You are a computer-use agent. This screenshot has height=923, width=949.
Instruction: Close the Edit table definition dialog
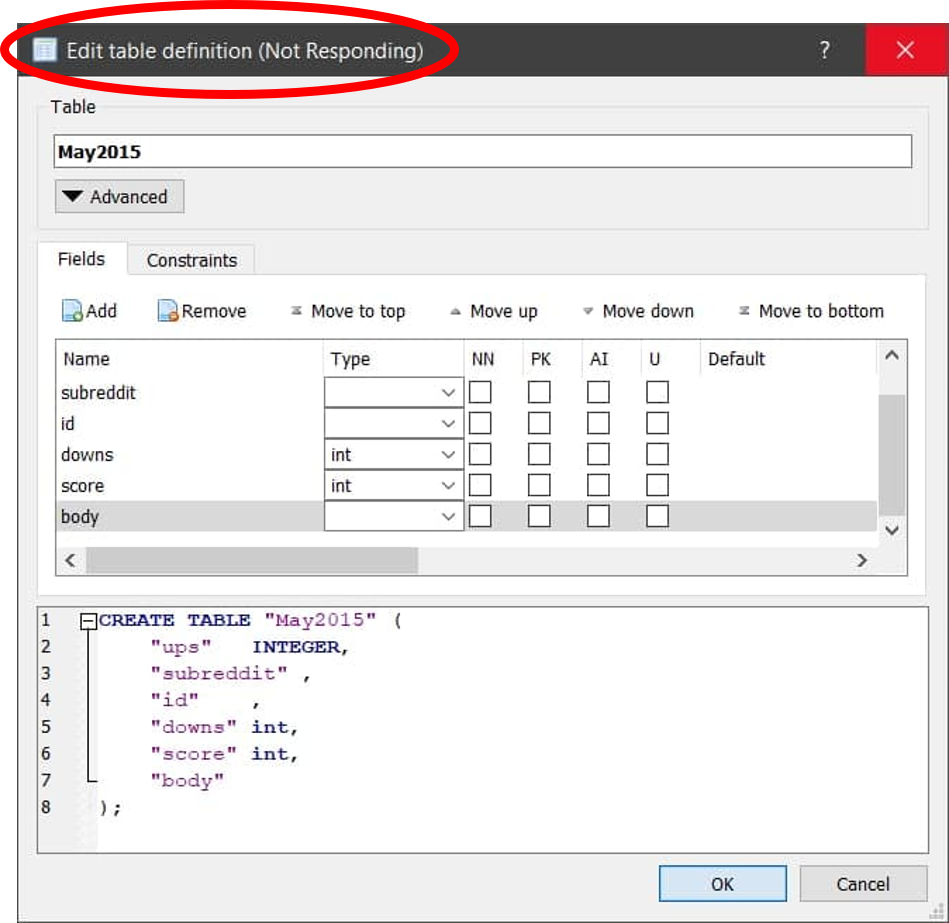pyautogui.click(x=905, y=50)
